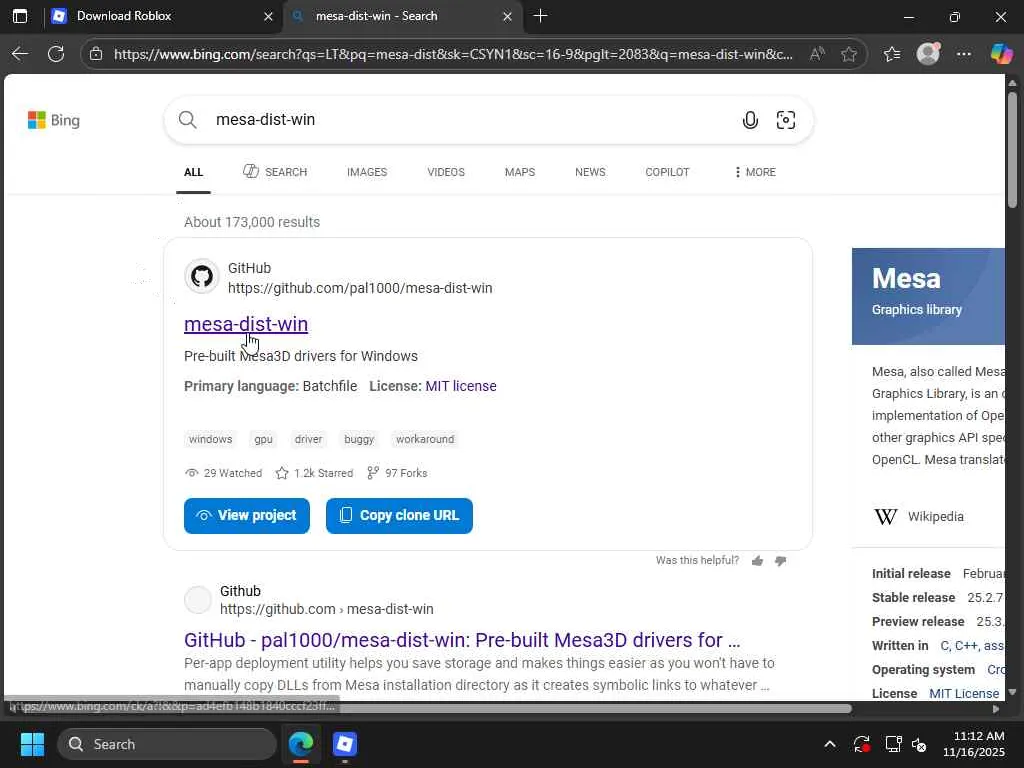The height and width of the screenshot is (768, 1024).
Task: Switch to the IMAGES tab
Action: (x=367, y=172)
